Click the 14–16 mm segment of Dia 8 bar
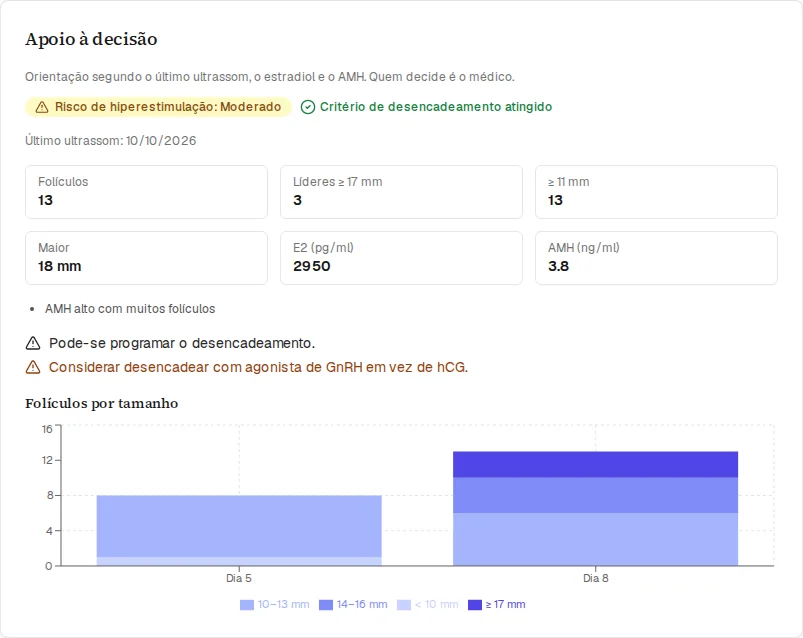The width and height of the screenshot is (803, 638). pyautogui.click(x=596, y=495)
